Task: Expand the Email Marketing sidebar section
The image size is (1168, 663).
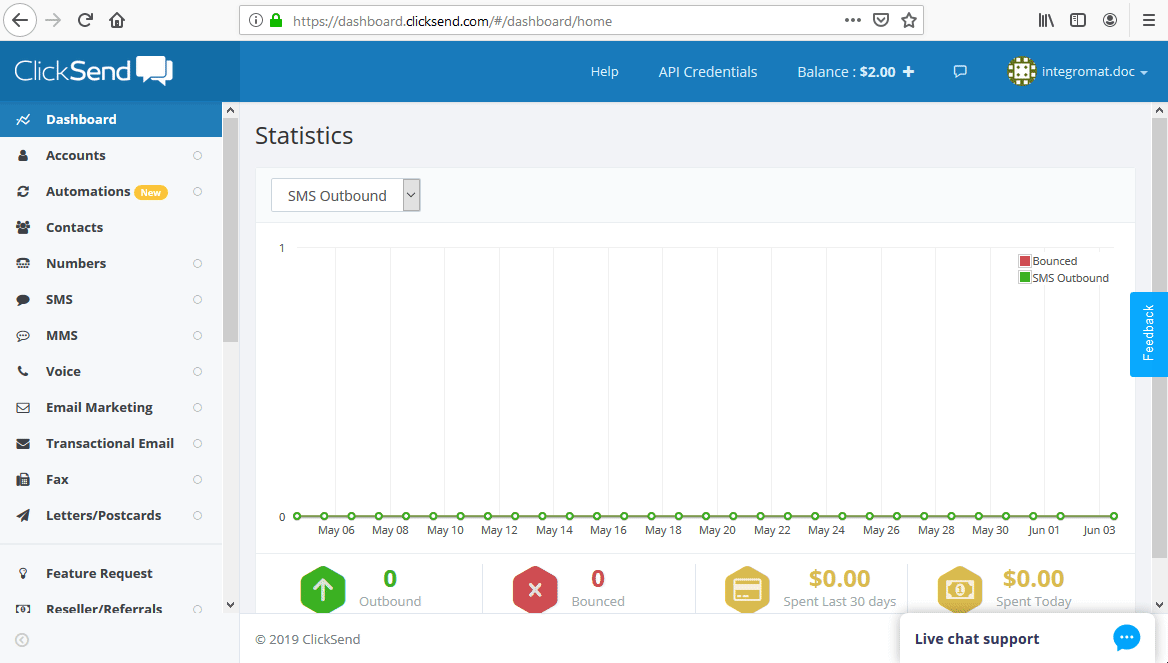Action: (197, 407)
